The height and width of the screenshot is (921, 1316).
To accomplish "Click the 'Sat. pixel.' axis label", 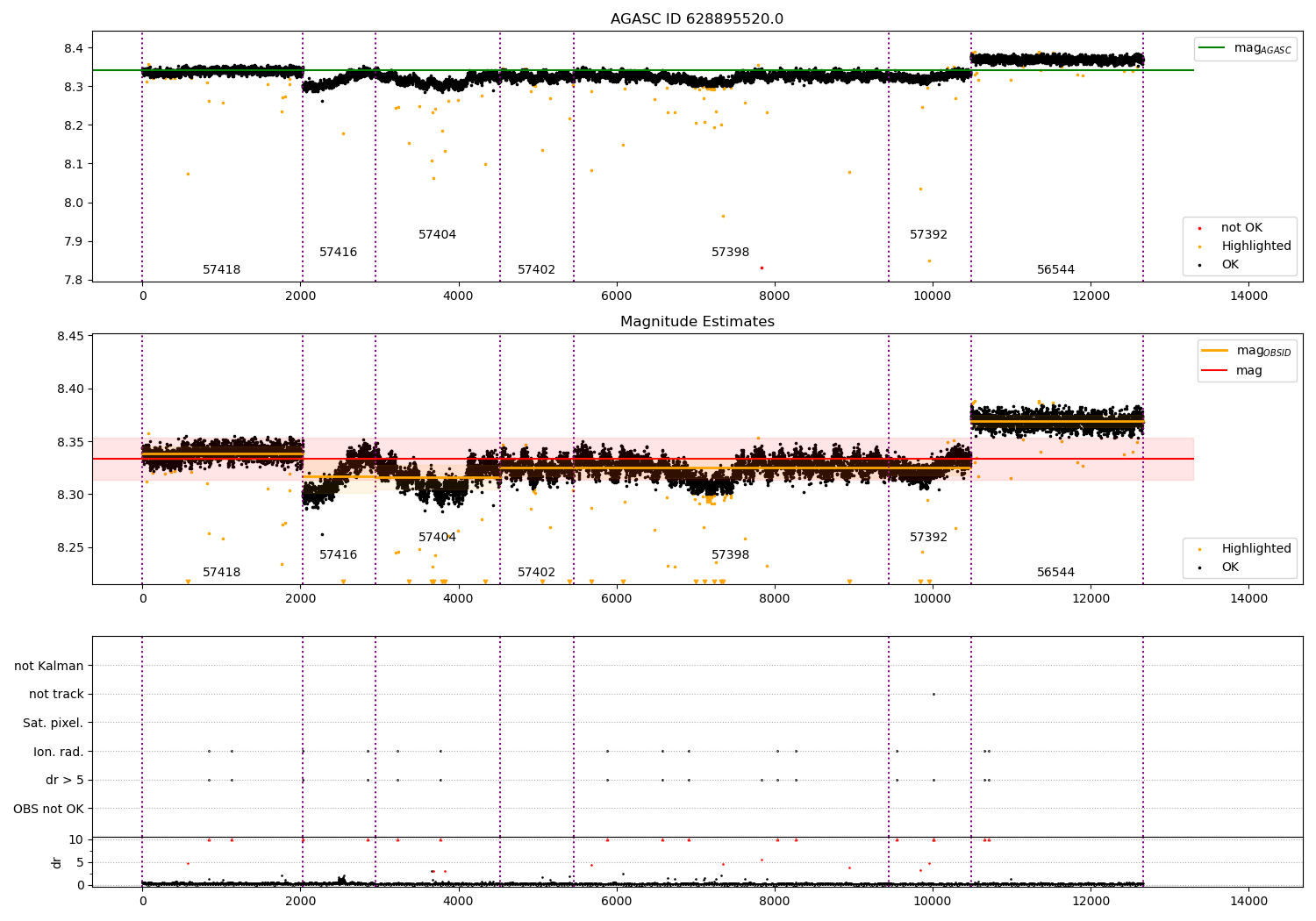I will click(x=54, y=723).
